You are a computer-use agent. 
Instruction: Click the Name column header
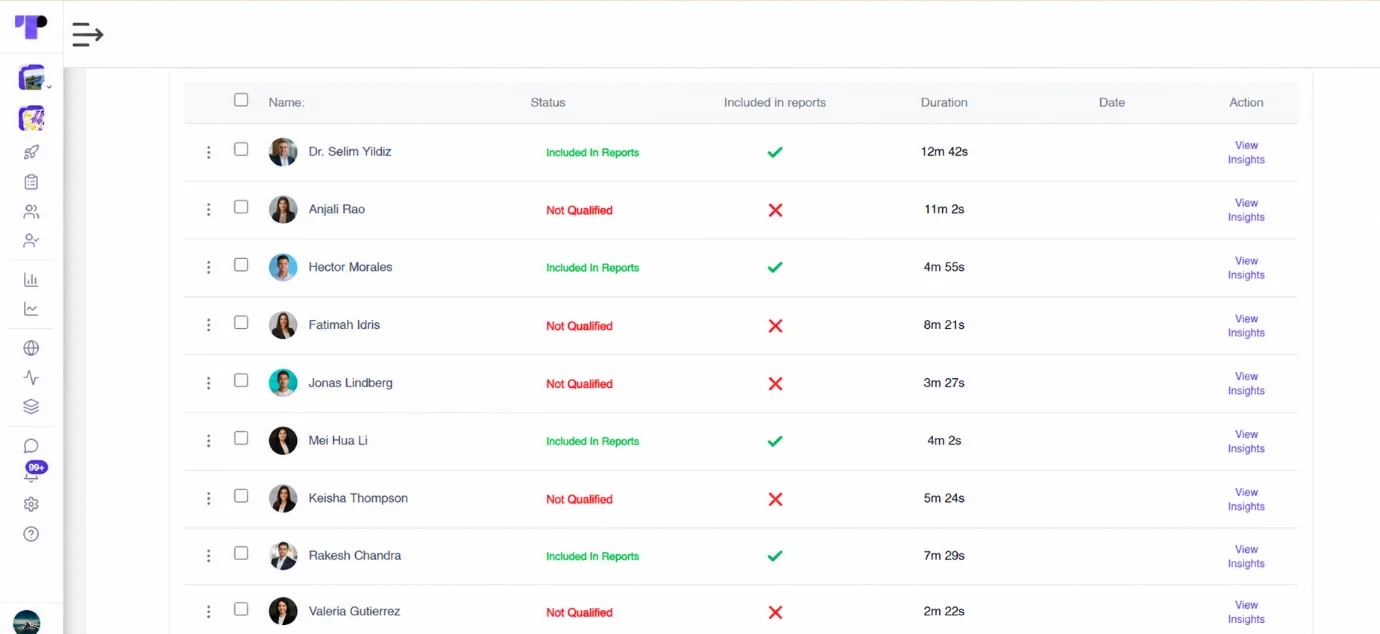coord(286,102)
